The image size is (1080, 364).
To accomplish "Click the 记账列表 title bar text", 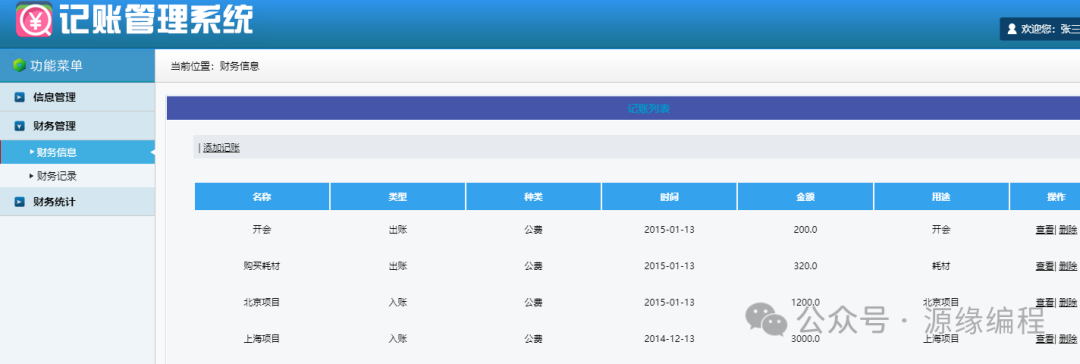I will click(648, 109).
